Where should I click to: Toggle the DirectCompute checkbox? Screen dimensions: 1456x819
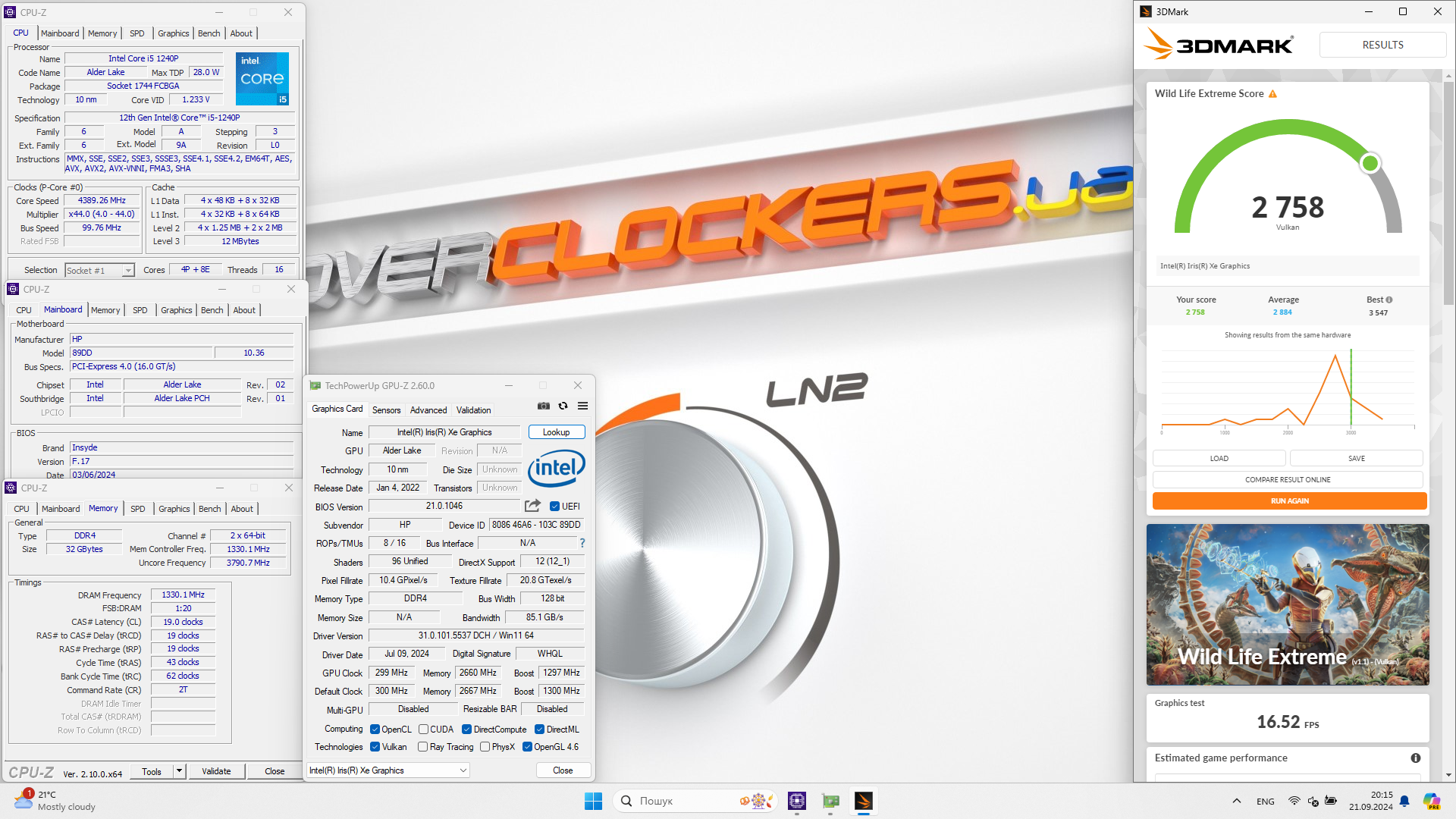click(x=466, y=730)
